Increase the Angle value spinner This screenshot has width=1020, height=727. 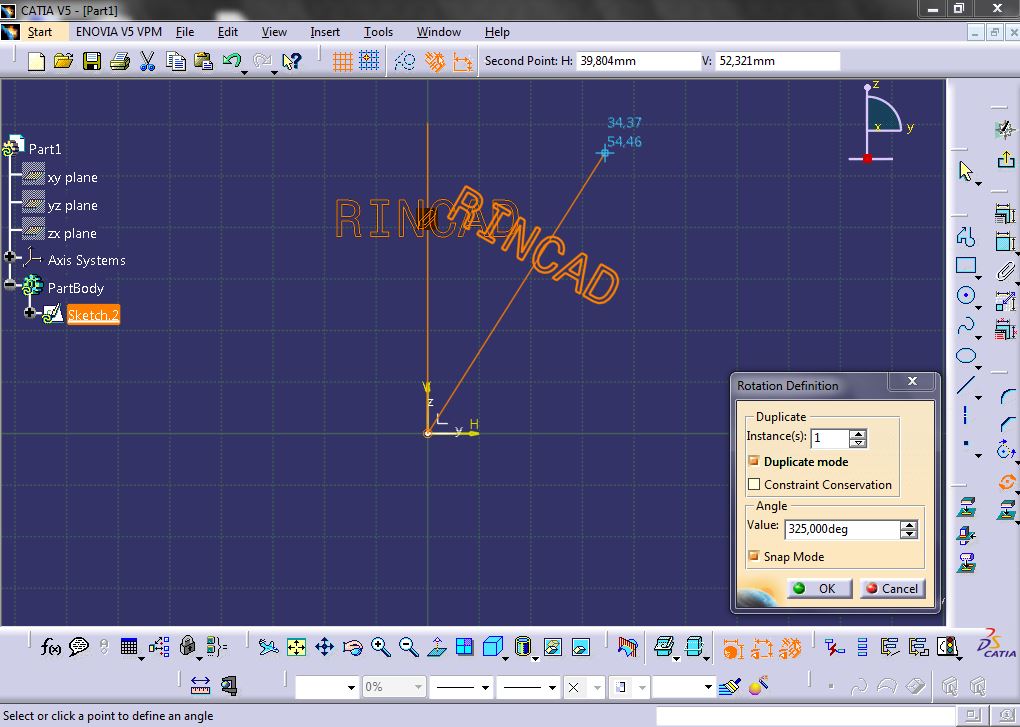909,525
